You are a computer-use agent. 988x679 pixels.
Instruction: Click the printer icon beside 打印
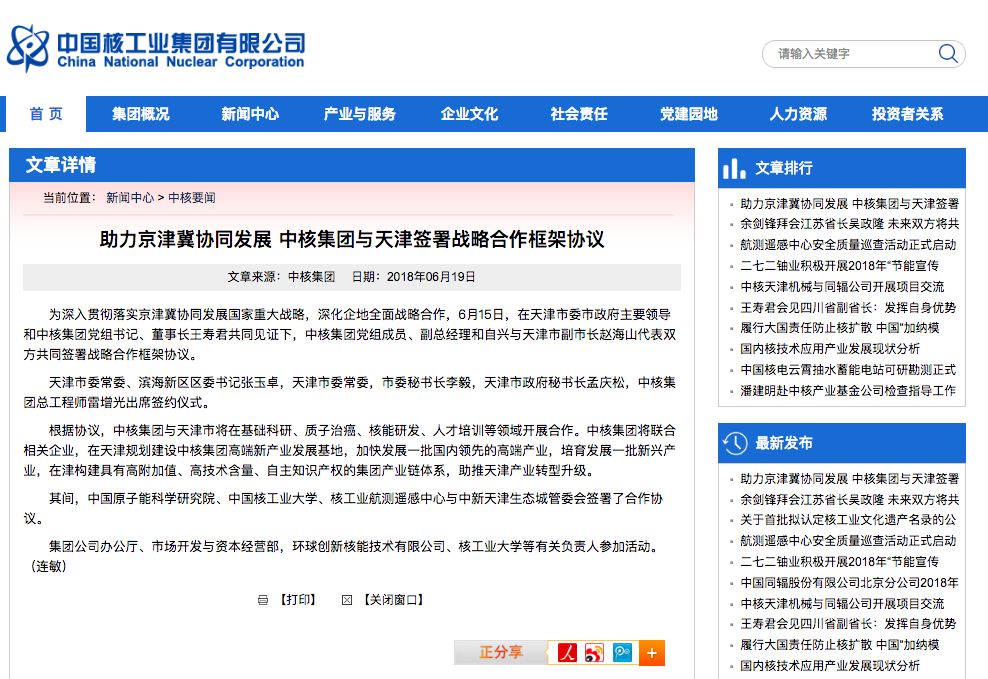tap(263, 600)
